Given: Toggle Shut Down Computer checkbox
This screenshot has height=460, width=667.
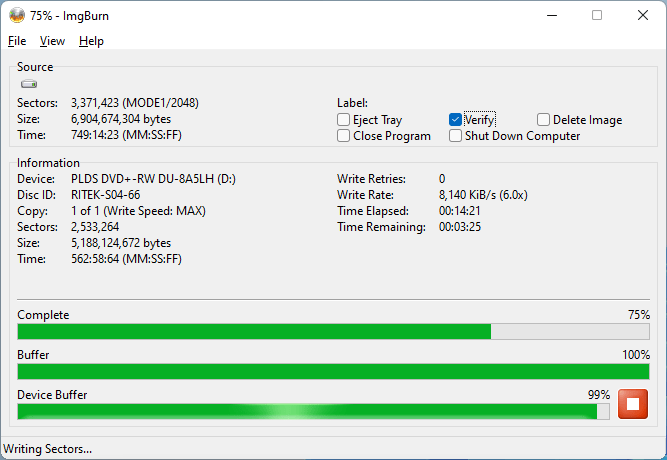Looking at the screenshot, I should [456, 136].
